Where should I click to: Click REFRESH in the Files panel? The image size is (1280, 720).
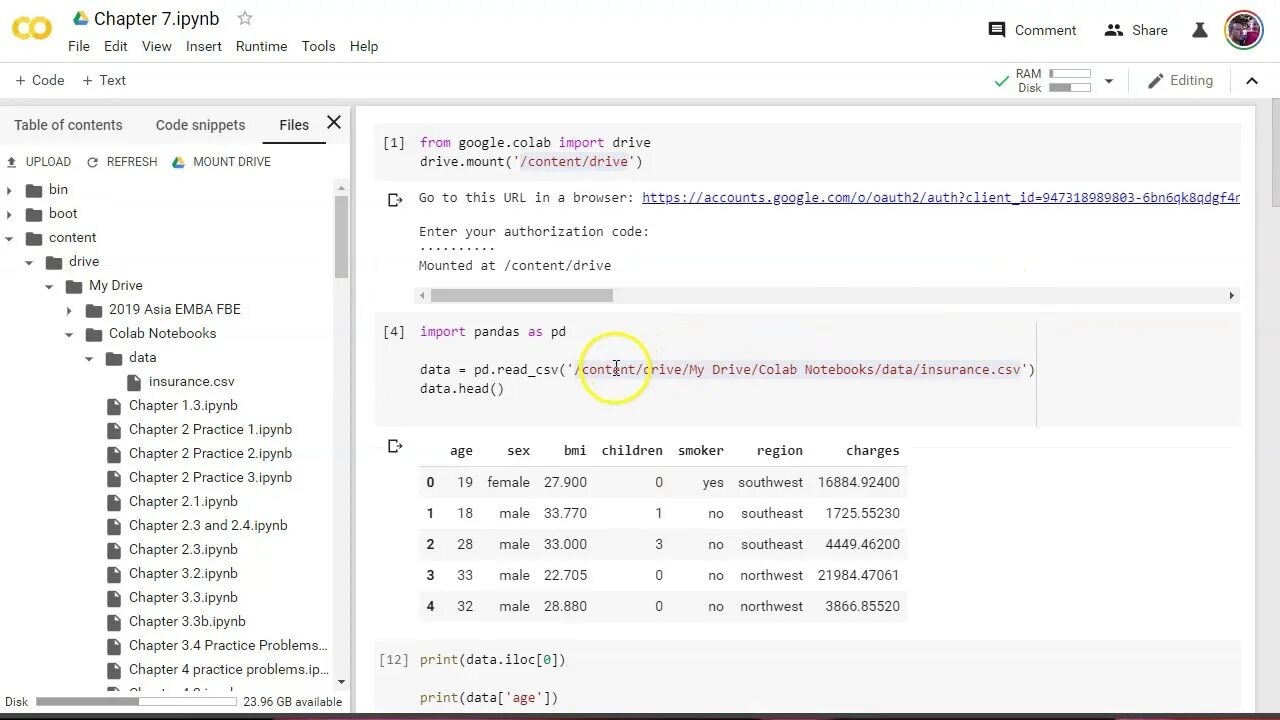click(122, 162)
